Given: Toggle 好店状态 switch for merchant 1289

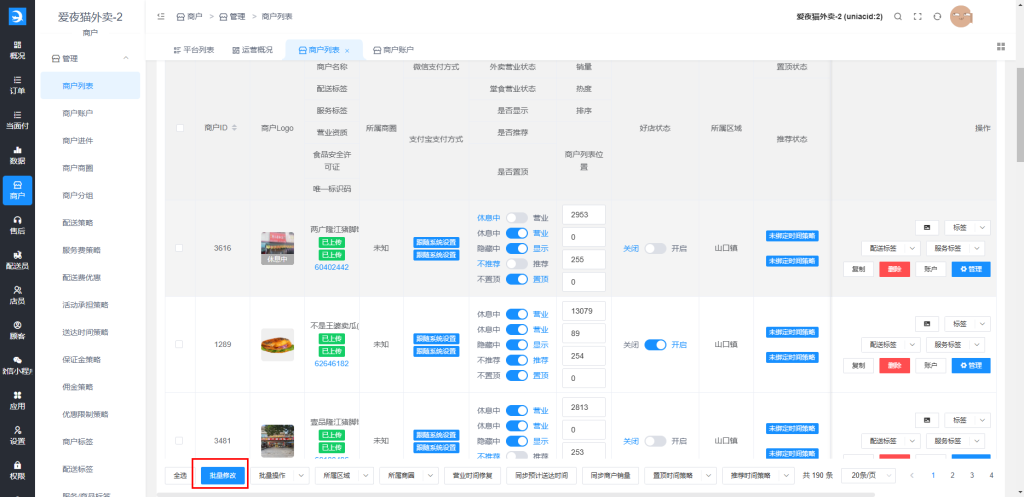Looking at the screenshot, I should coord(655,344).
